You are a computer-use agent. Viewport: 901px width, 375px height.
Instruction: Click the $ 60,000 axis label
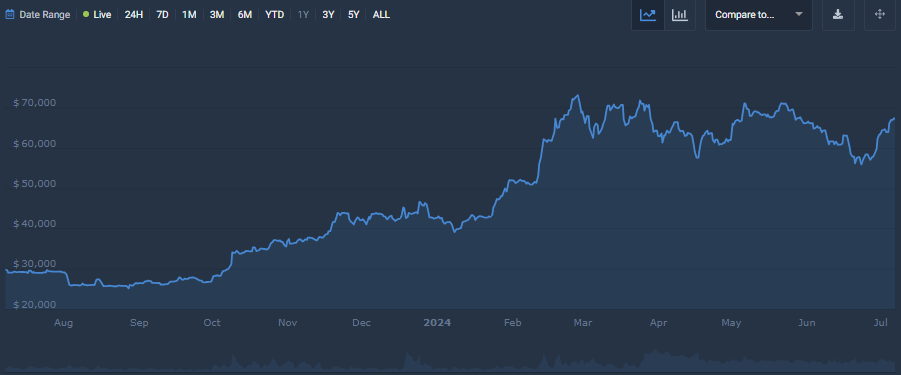(35, 144)
